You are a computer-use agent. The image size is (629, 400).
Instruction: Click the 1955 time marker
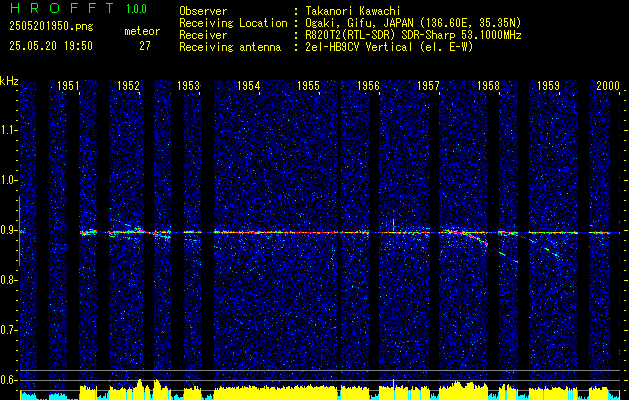[308, 86]
